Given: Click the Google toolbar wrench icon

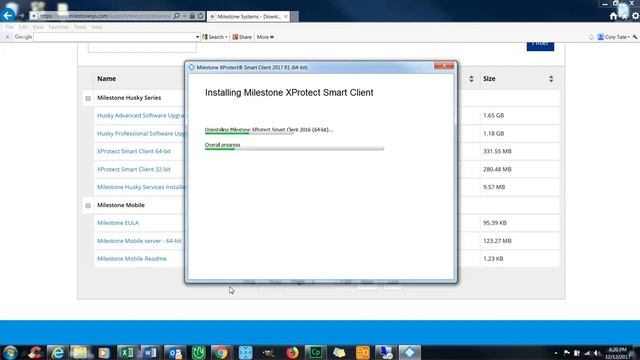Looking at the screenshot, I should (635, 37).
